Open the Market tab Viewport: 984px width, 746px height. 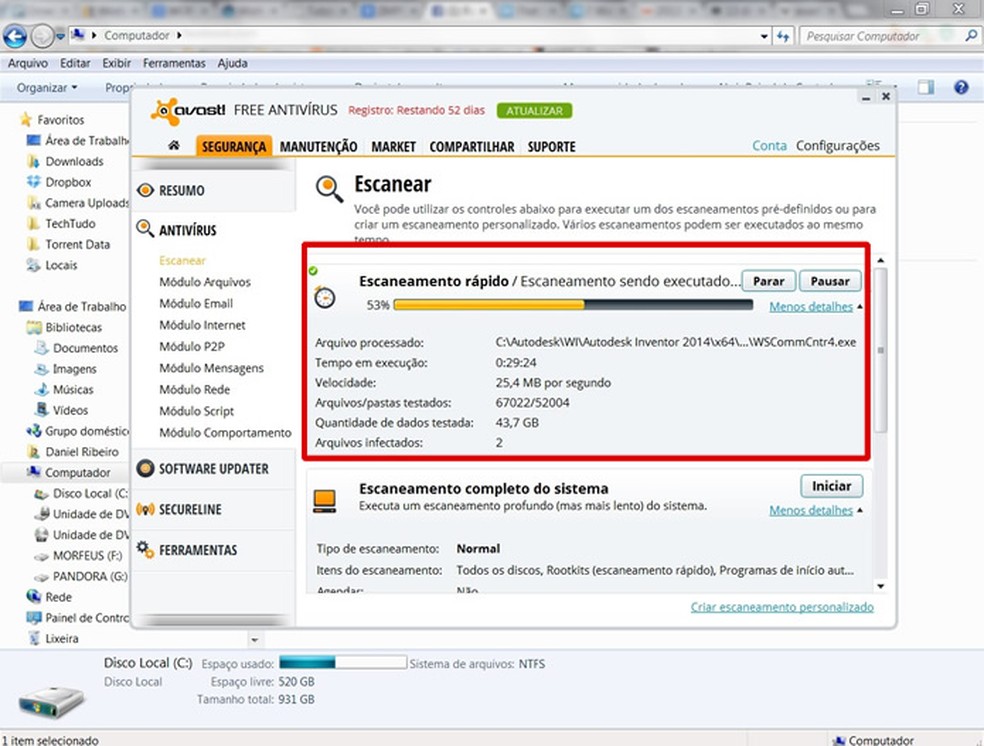pyautogui.click(x=393, y=146)
